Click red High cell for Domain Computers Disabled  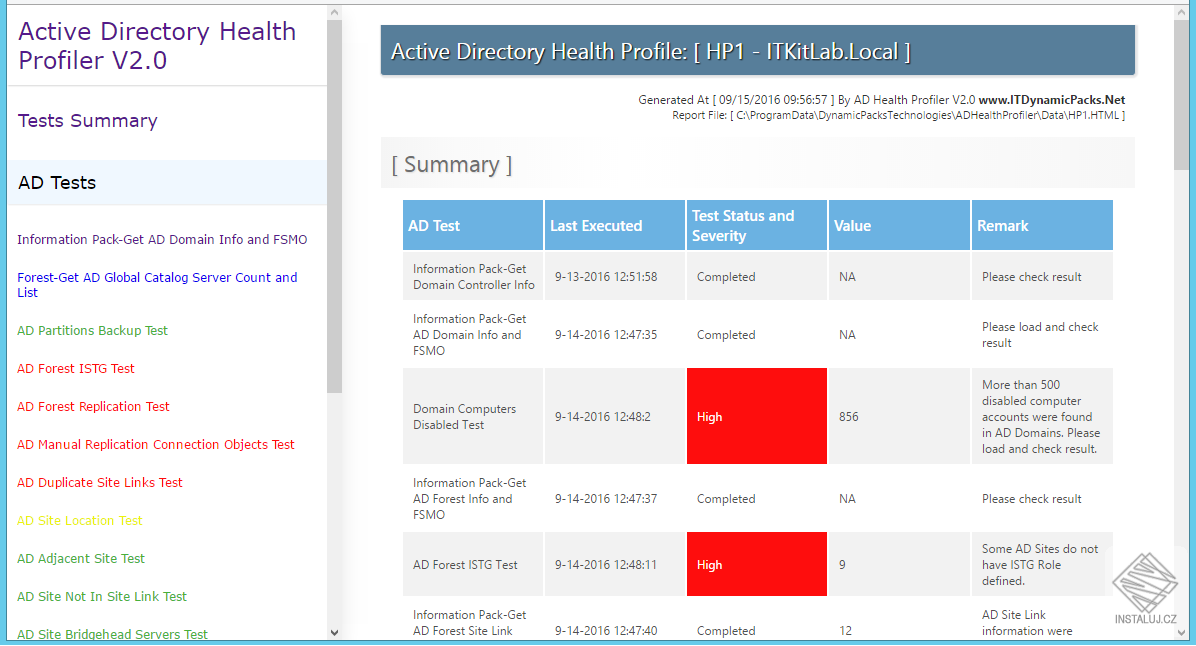[757, 416]
